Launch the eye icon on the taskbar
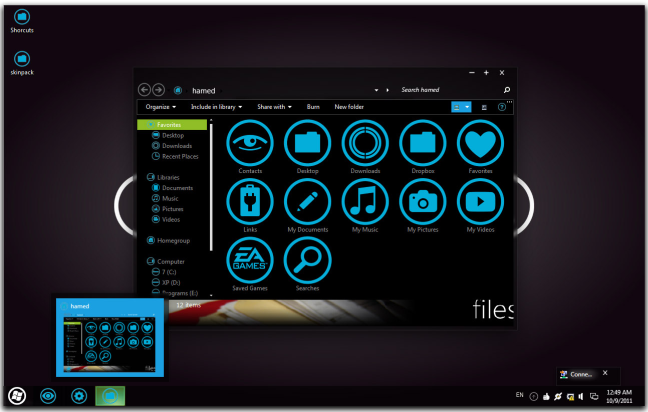This screenshot has width=648, height=412. pyautogui.click(x=48, y=396)
